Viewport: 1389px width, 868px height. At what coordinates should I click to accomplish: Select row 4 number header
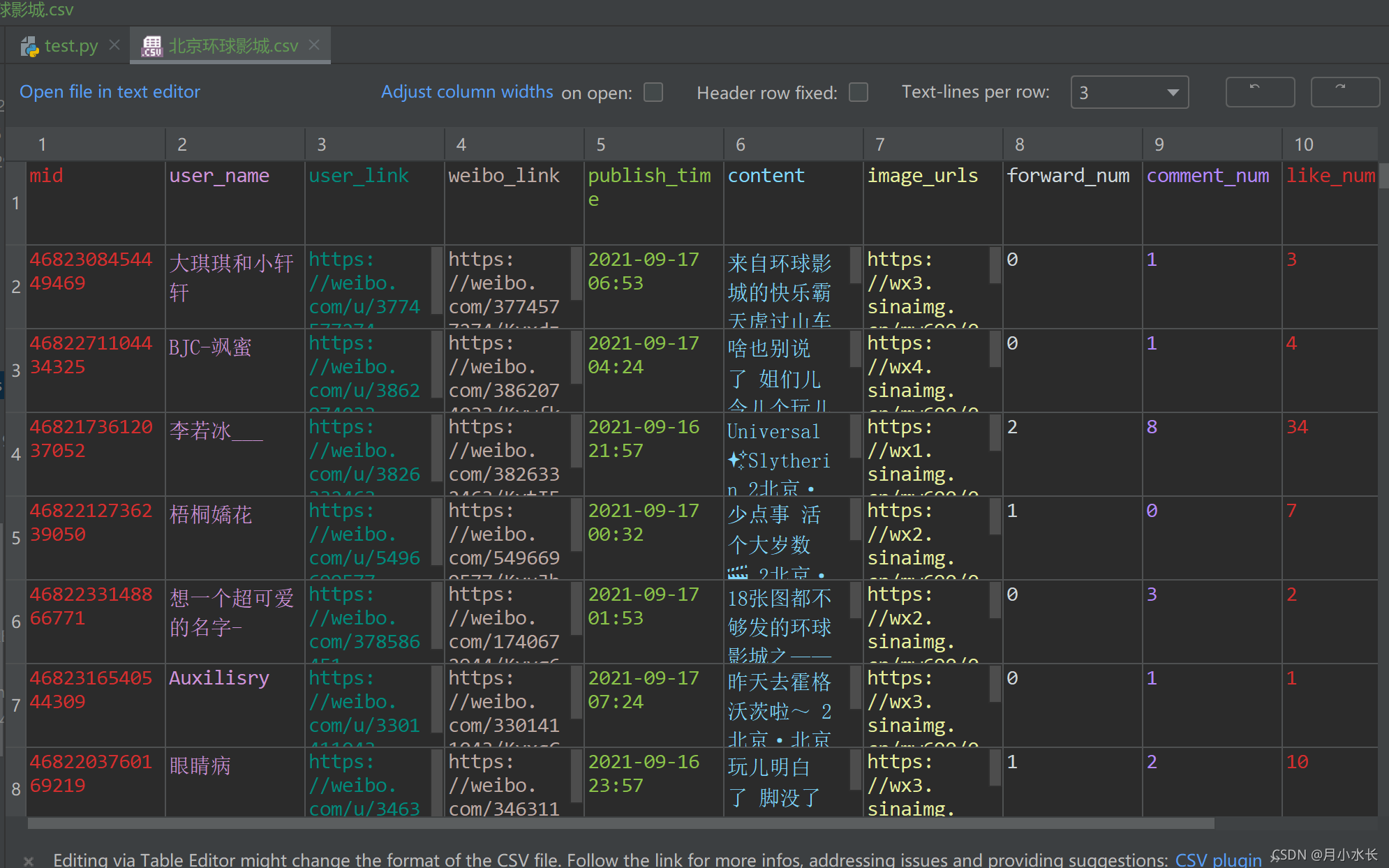point(15,454)
